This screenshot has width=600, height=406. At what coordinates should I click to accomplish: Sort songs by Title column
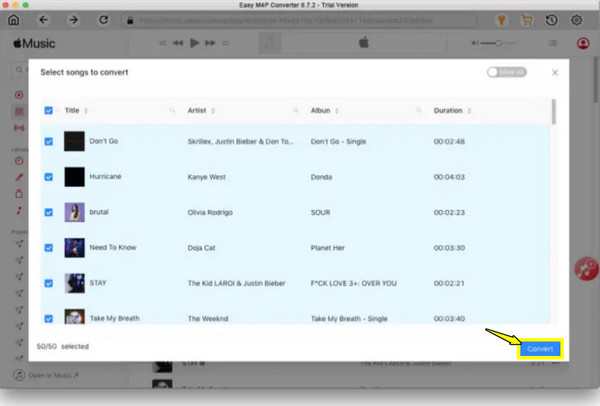pos(86,111)
